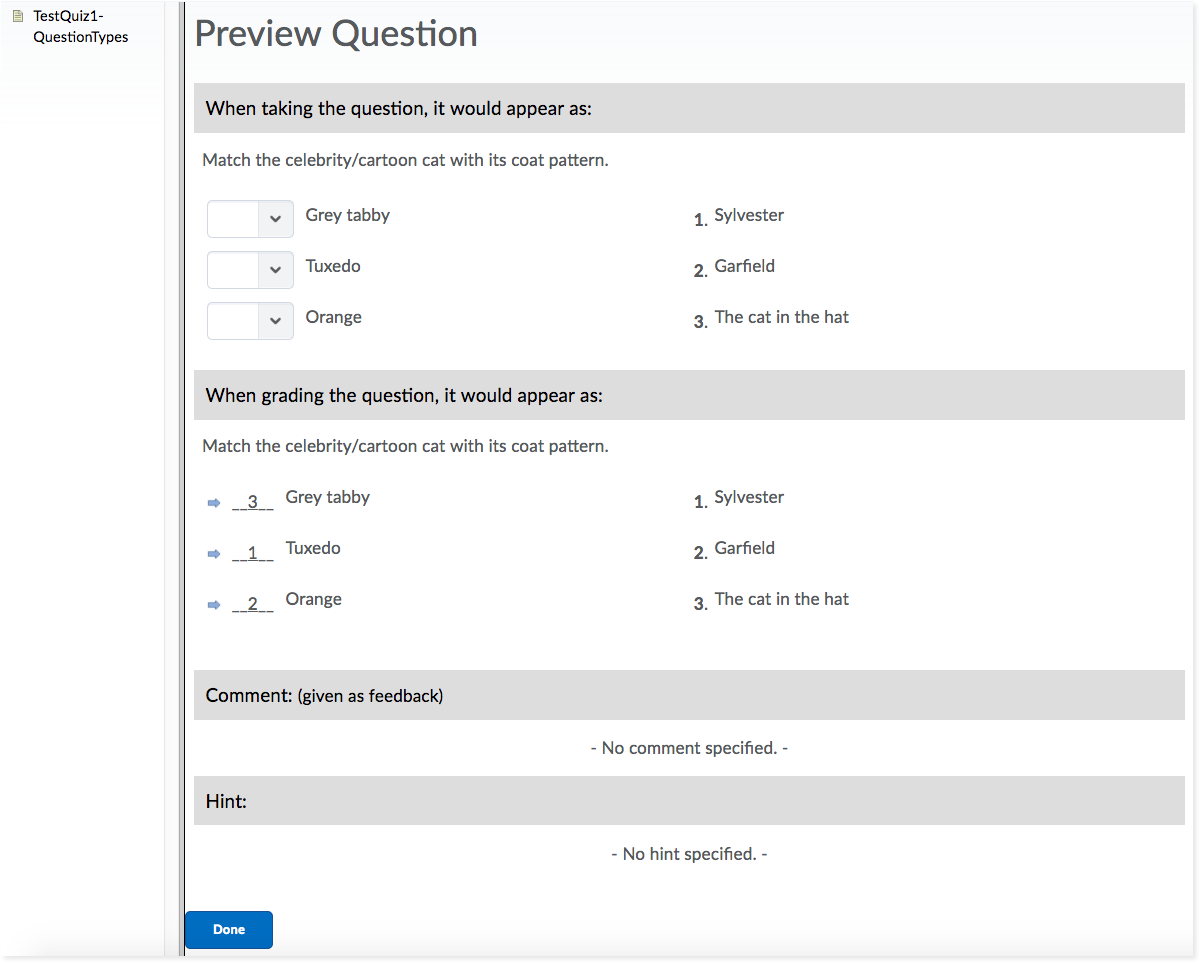Click the blue arrow beside graded Tuxedo
Viewport: 1200px width, 963px height.
[213, 554]
